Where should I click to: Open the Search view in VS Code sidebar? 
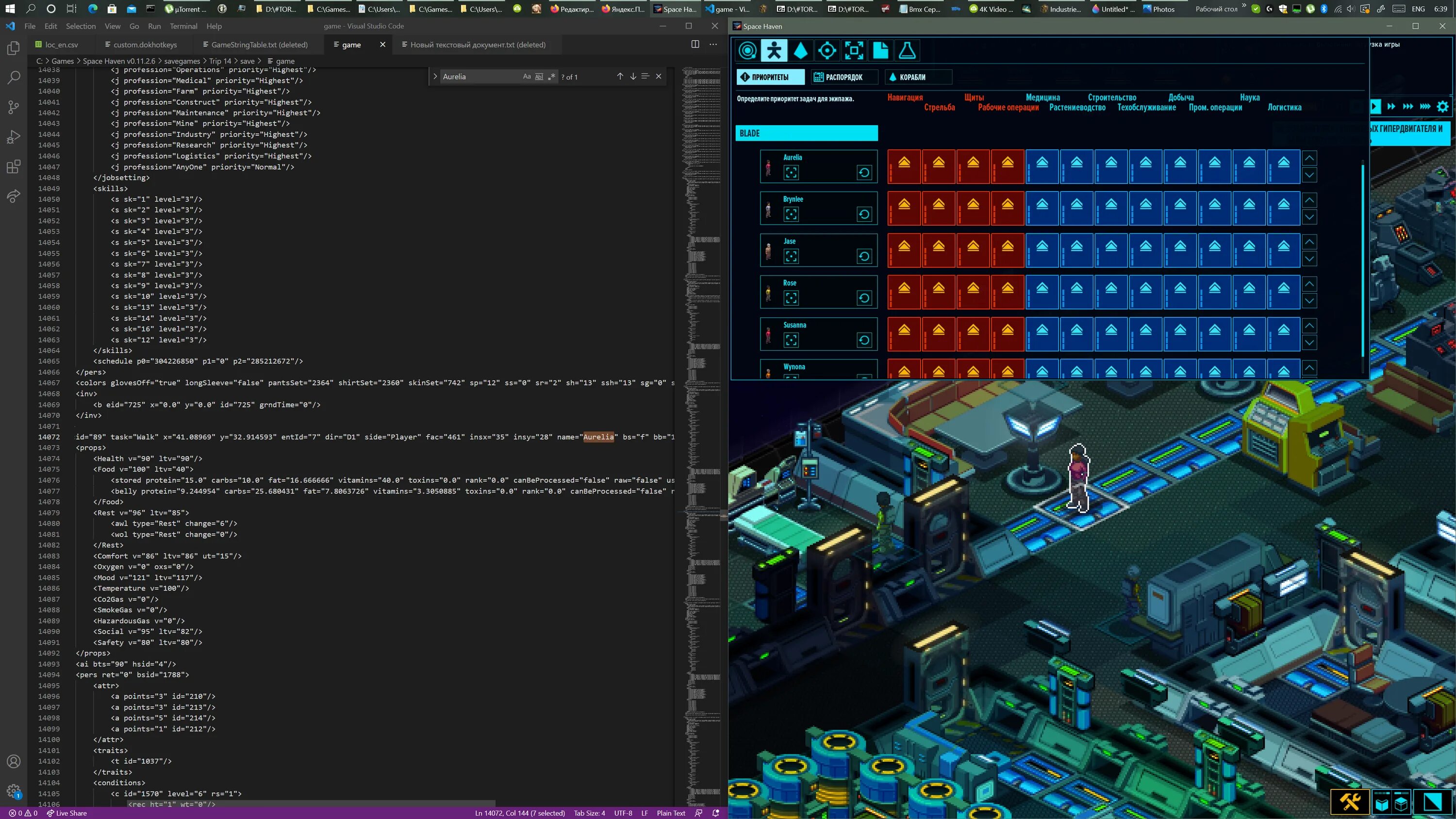[14, 78]
